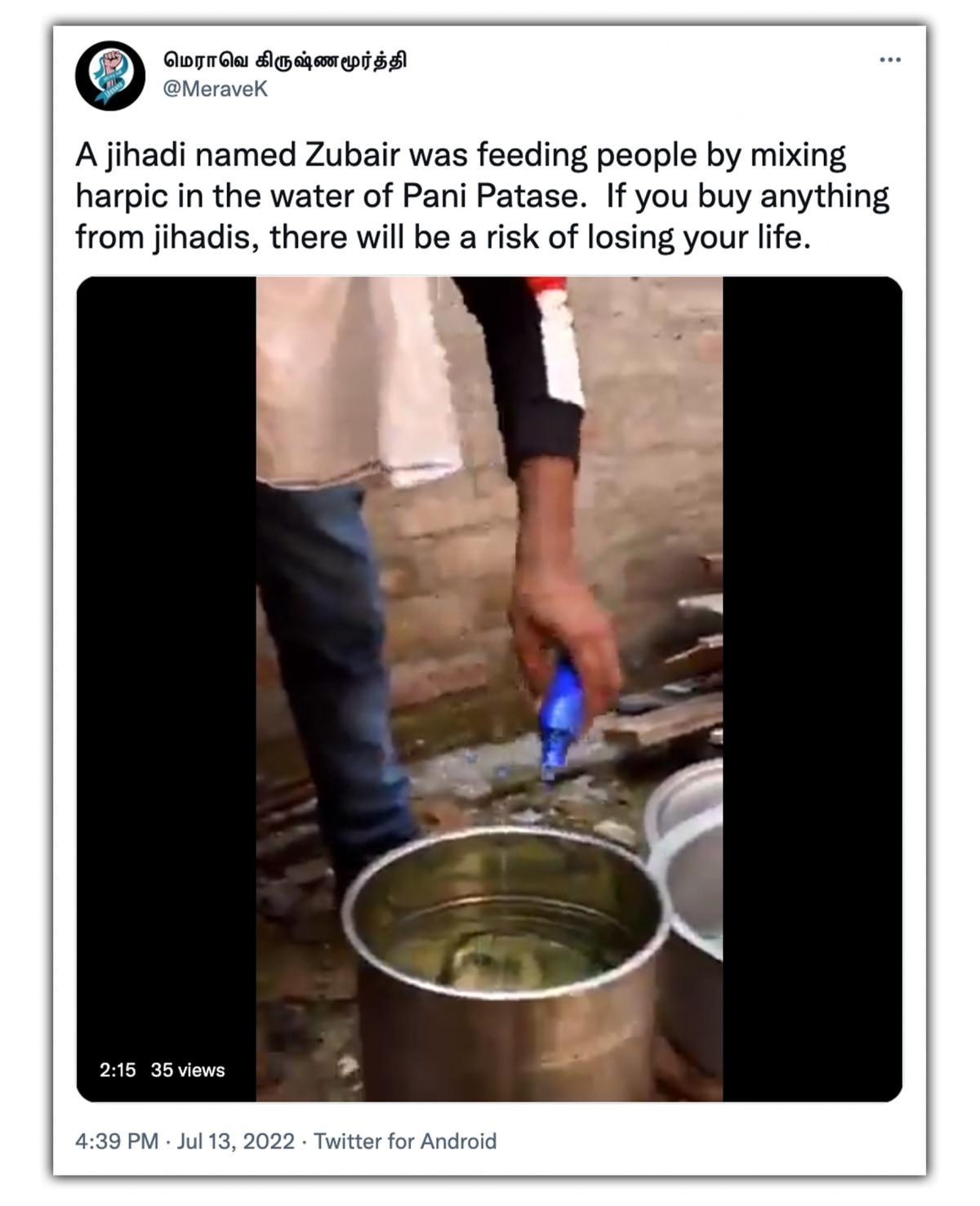
Task: Click the last line of tweet text
Action: click(x=443, y=238)
